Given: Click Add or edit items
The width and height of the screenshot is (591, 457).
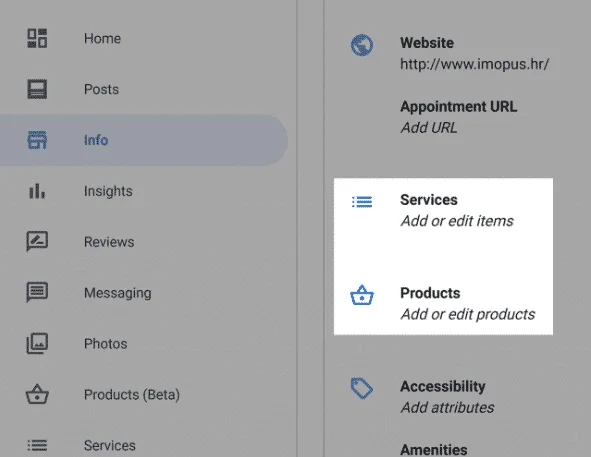Looking at the screenshot, I should pyautogui.click(x=457, y=221).
